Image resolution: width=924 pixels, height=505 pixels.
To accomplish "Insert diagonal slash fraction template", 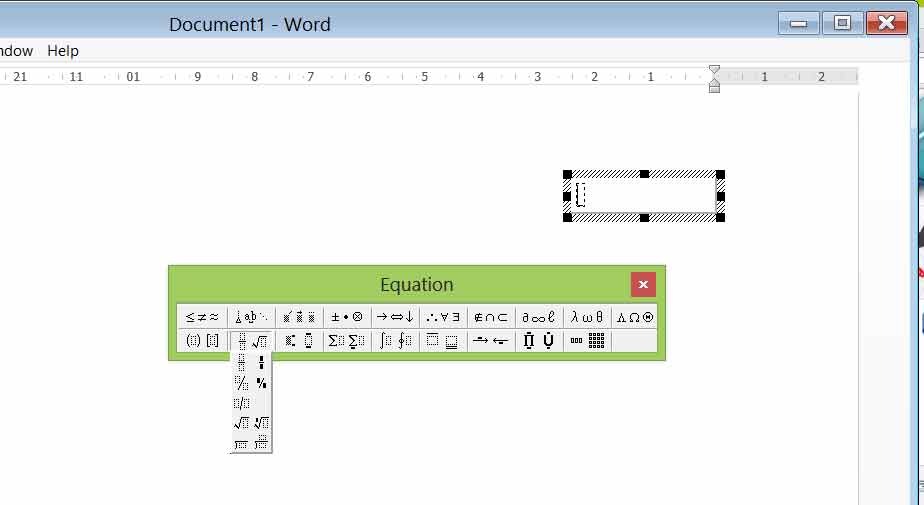I will point(241,383).
